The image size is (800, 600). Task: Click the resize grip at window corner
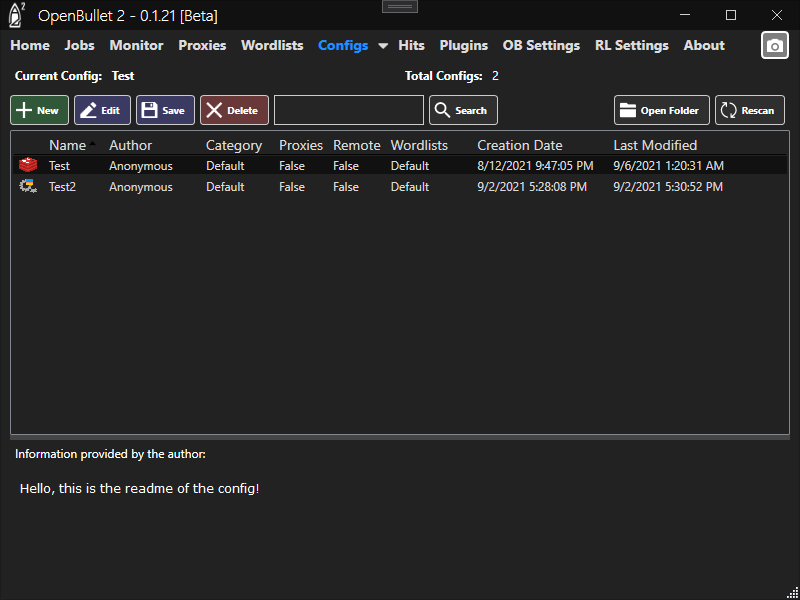click(x=793, y=593)
